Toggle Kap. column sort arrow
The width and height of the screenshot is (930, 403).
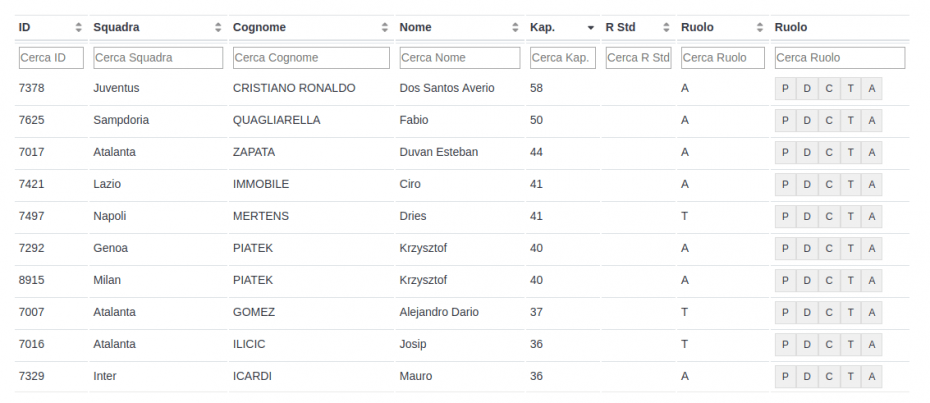(x=591, y=28)
